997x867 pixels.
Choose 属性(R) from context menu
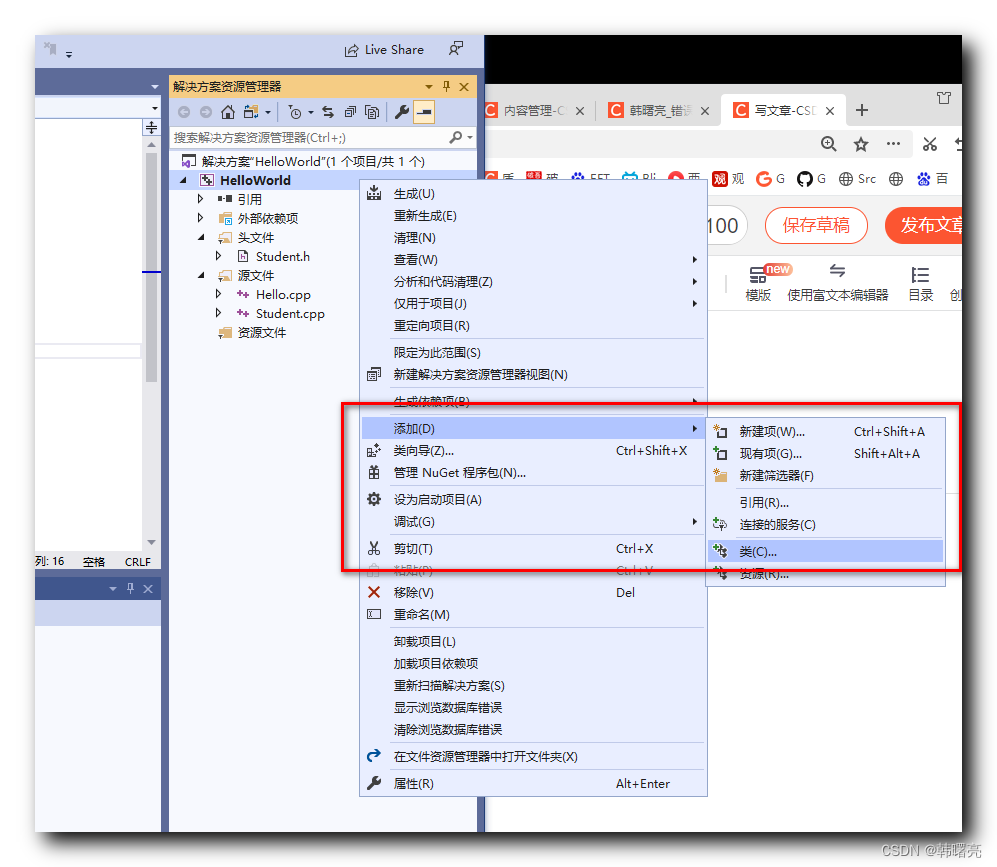tap(533, 784)
